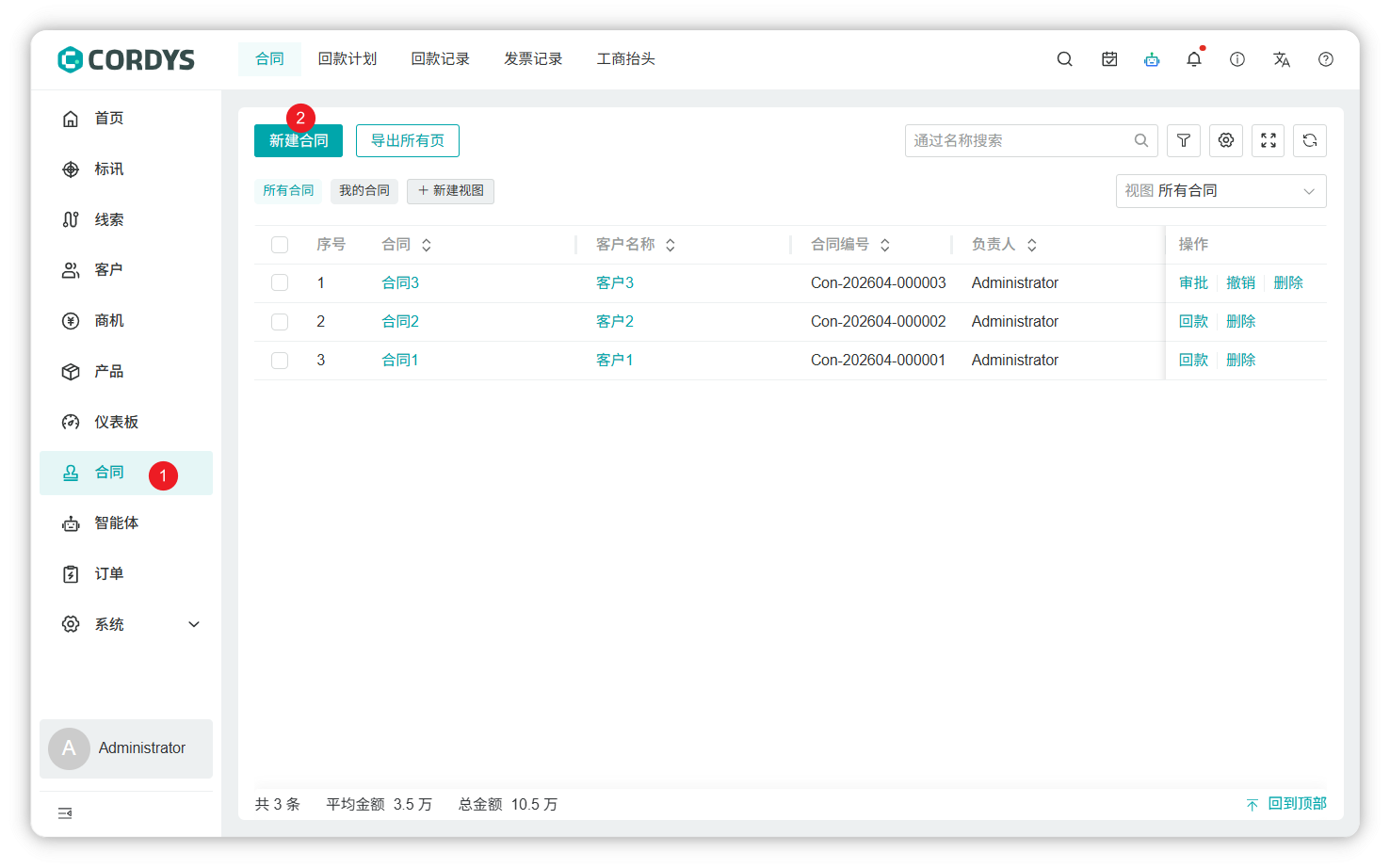Switch to the 工商抬头 tab

[625, 59]
